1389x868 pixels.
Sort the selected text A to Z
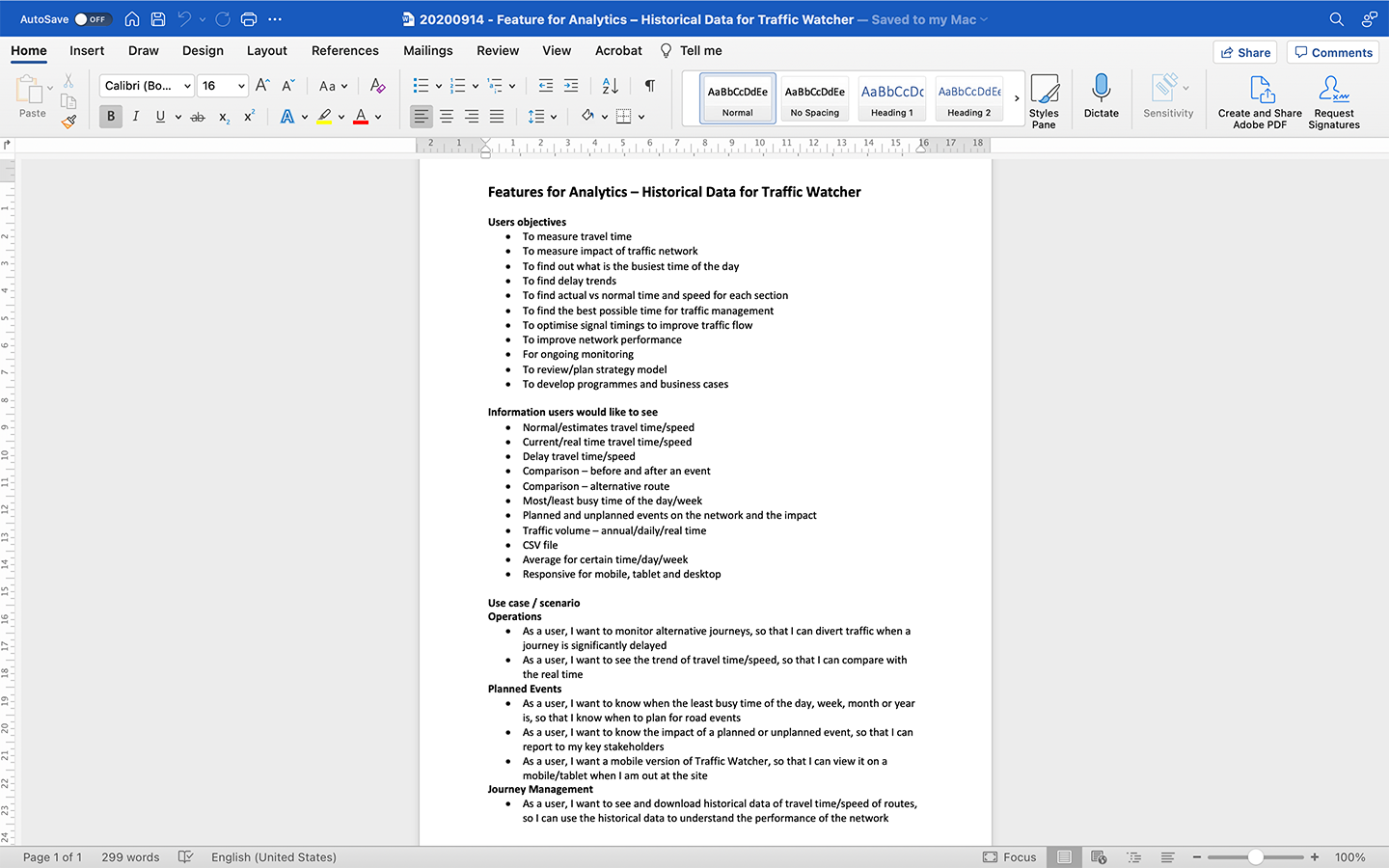point(610,86)
